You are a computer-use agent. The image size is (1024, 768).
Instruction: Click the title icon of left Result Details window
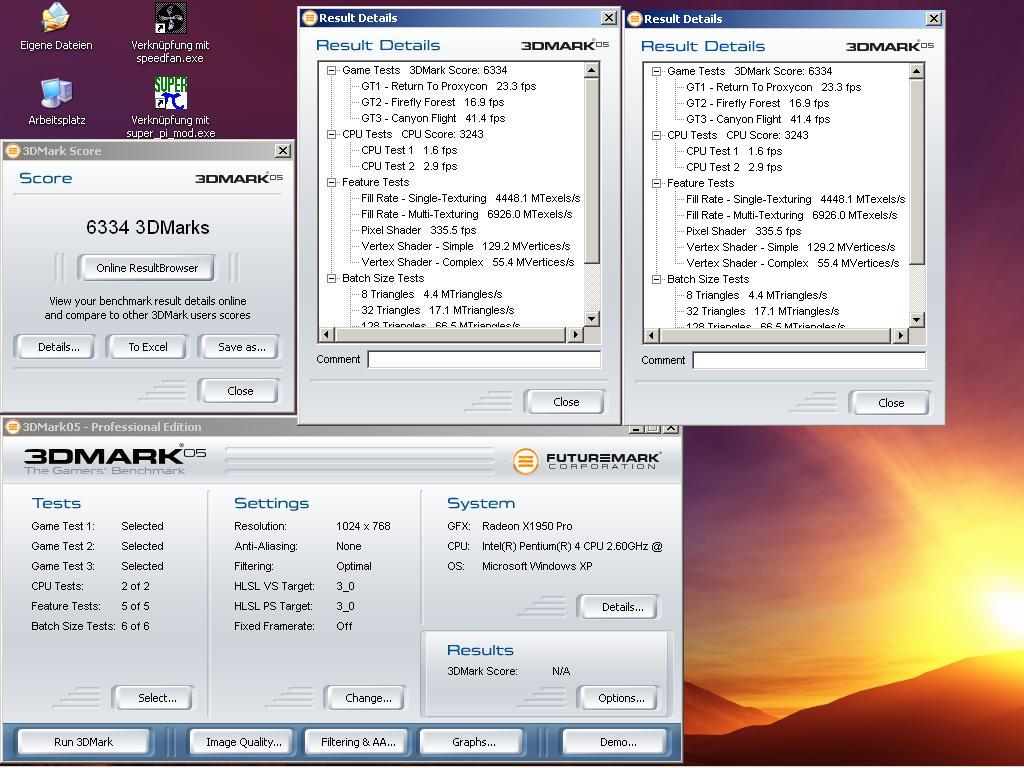point(310,18)
